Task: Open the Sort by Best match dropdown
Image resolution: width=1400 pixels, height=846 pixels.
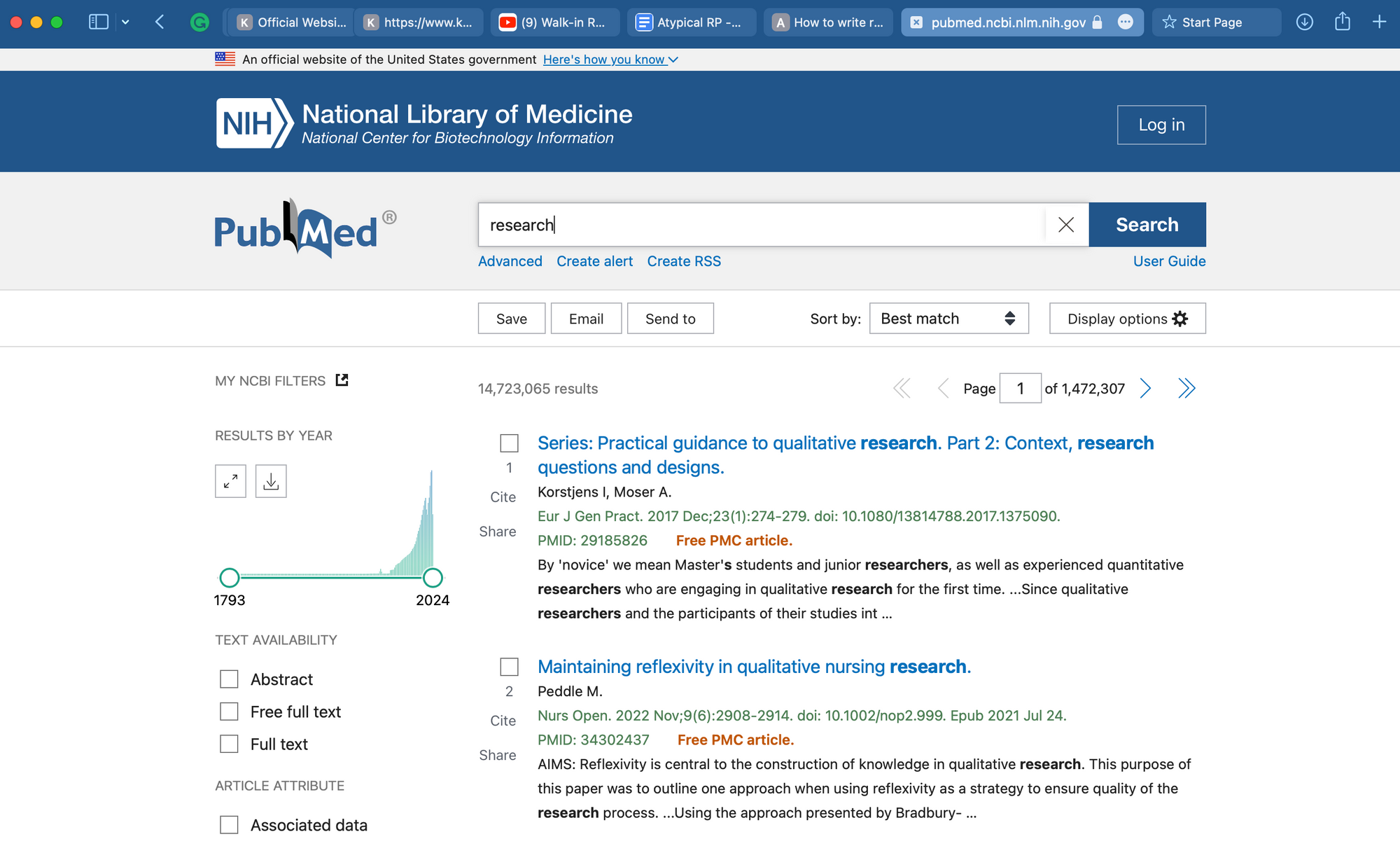Action: coord(948,319)
